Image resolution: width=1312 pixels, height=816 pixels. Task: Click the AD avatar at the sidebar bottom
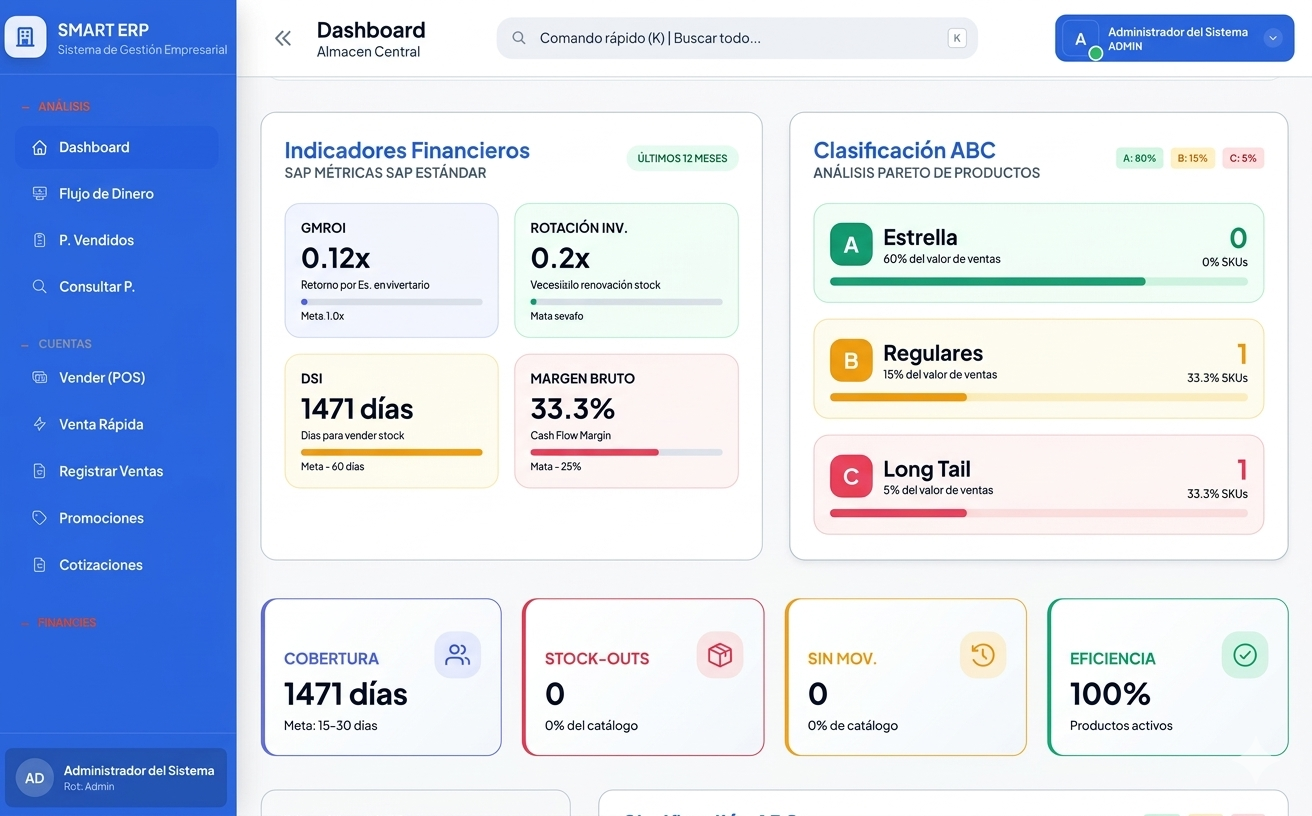(35, 778)
